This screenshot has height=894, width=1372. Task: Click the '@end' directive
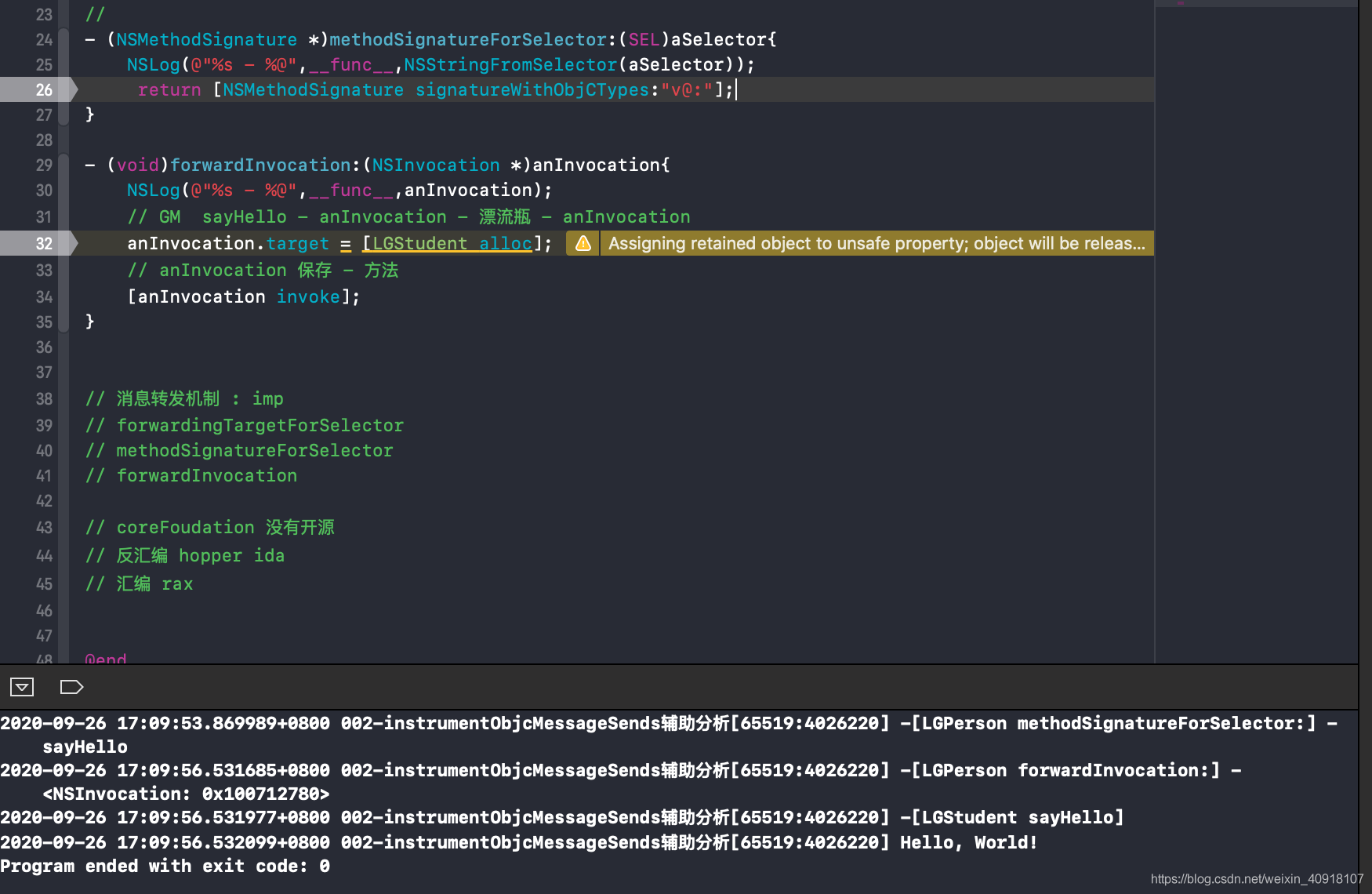point(106,658)
